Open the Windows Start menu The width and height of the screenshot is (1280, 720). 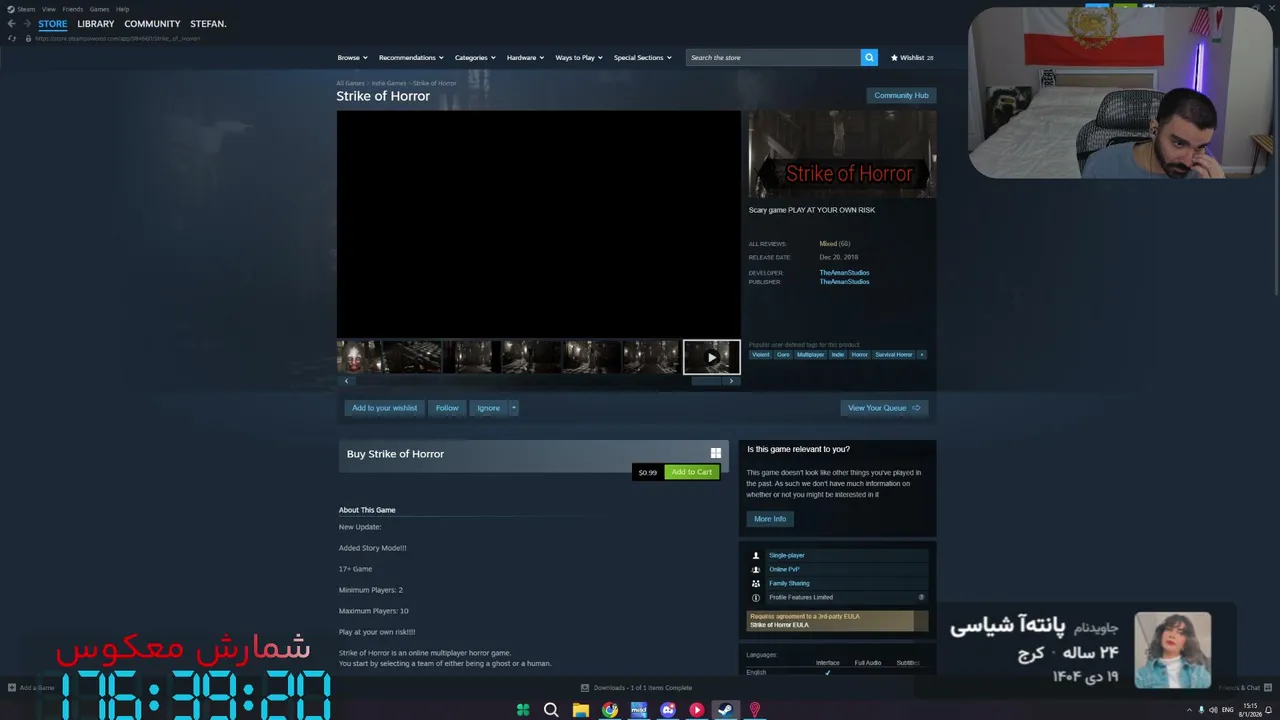[x=523, y=710]
